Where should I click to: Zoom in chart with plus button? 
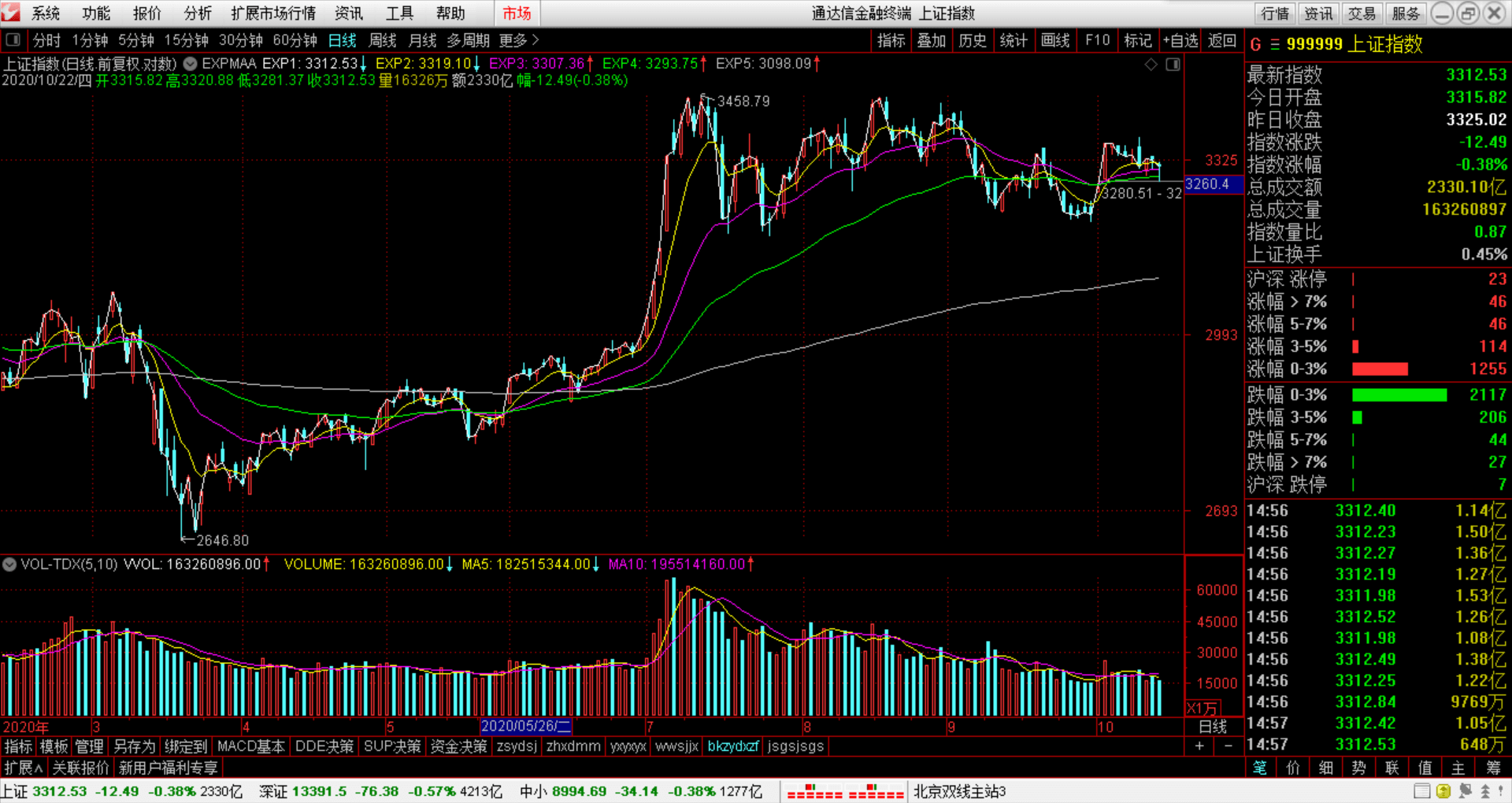[x=1199, y=746]
